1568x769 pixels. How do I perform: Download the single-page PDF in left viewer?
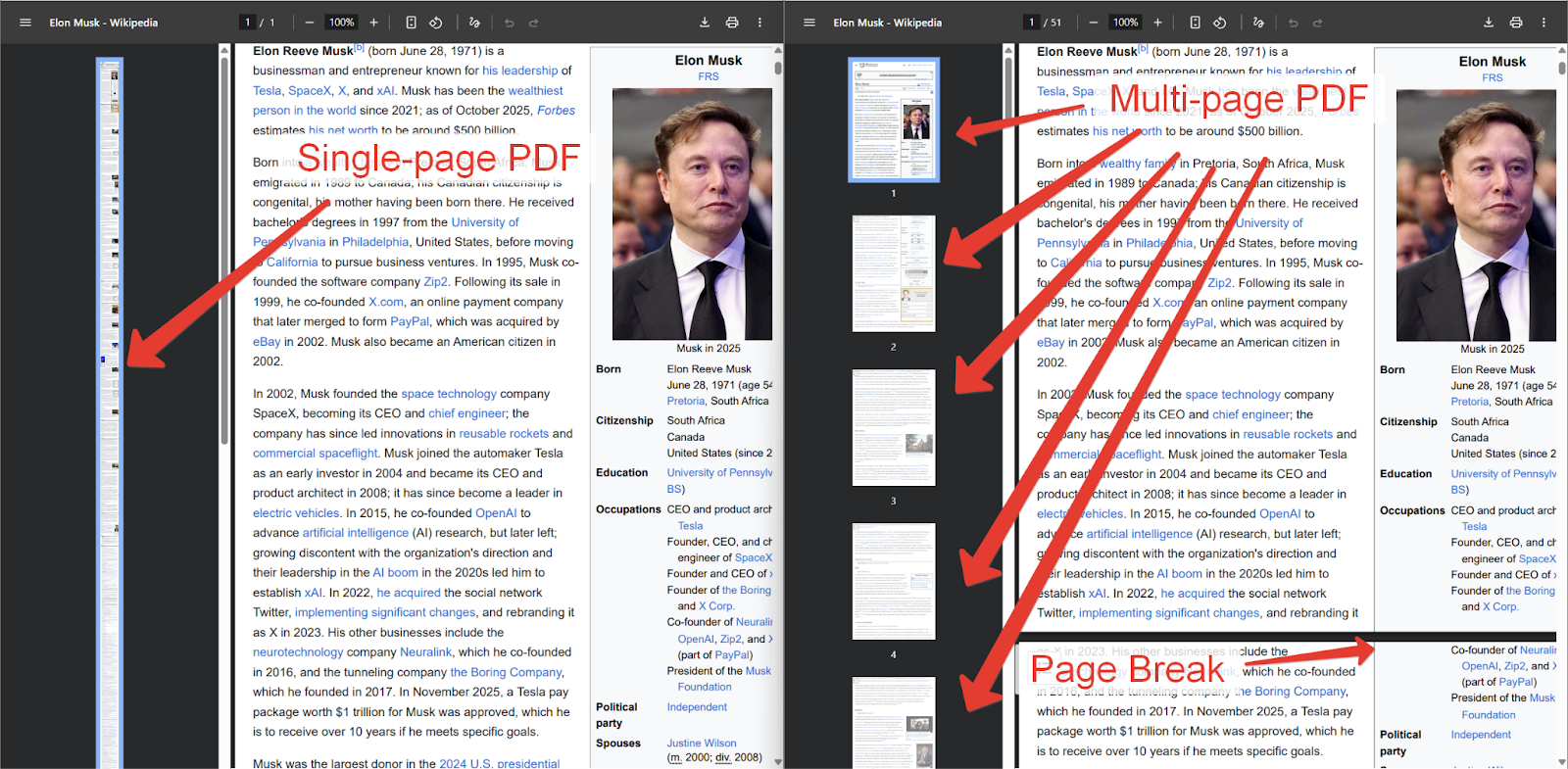pos(705,23)
